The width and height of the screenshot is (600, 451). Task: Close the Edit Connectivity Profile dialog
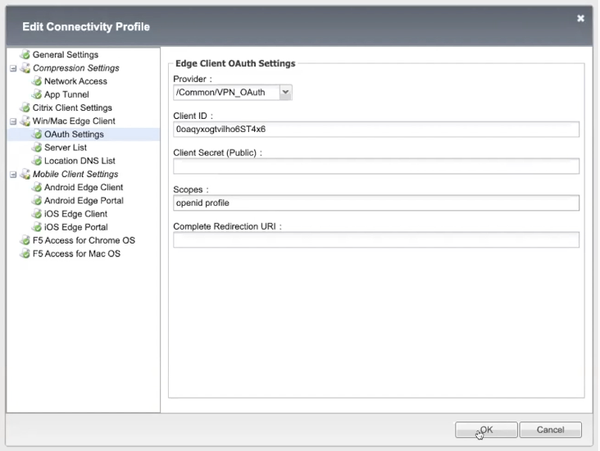[x=581, y=18]
